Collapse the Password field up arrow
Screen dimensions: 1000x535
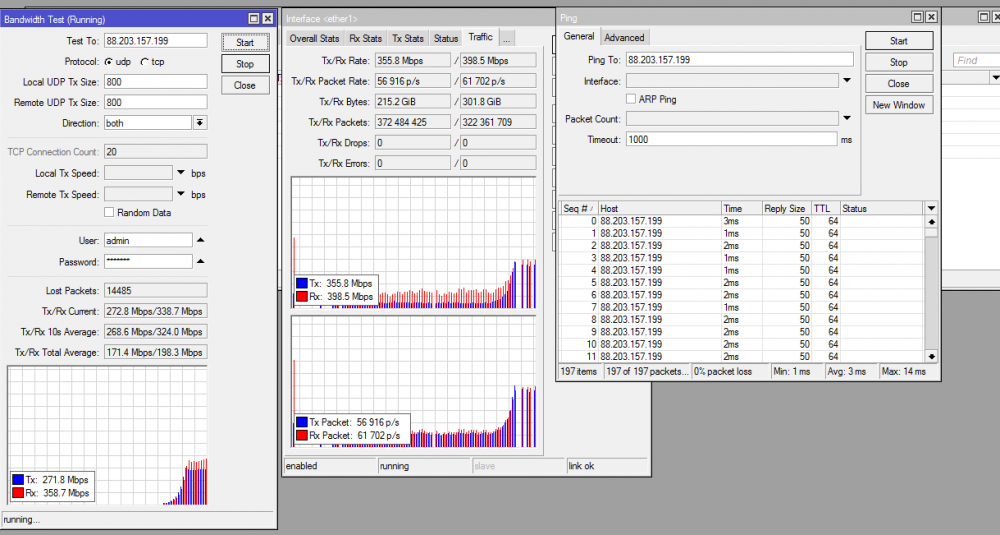pos(200,262)
